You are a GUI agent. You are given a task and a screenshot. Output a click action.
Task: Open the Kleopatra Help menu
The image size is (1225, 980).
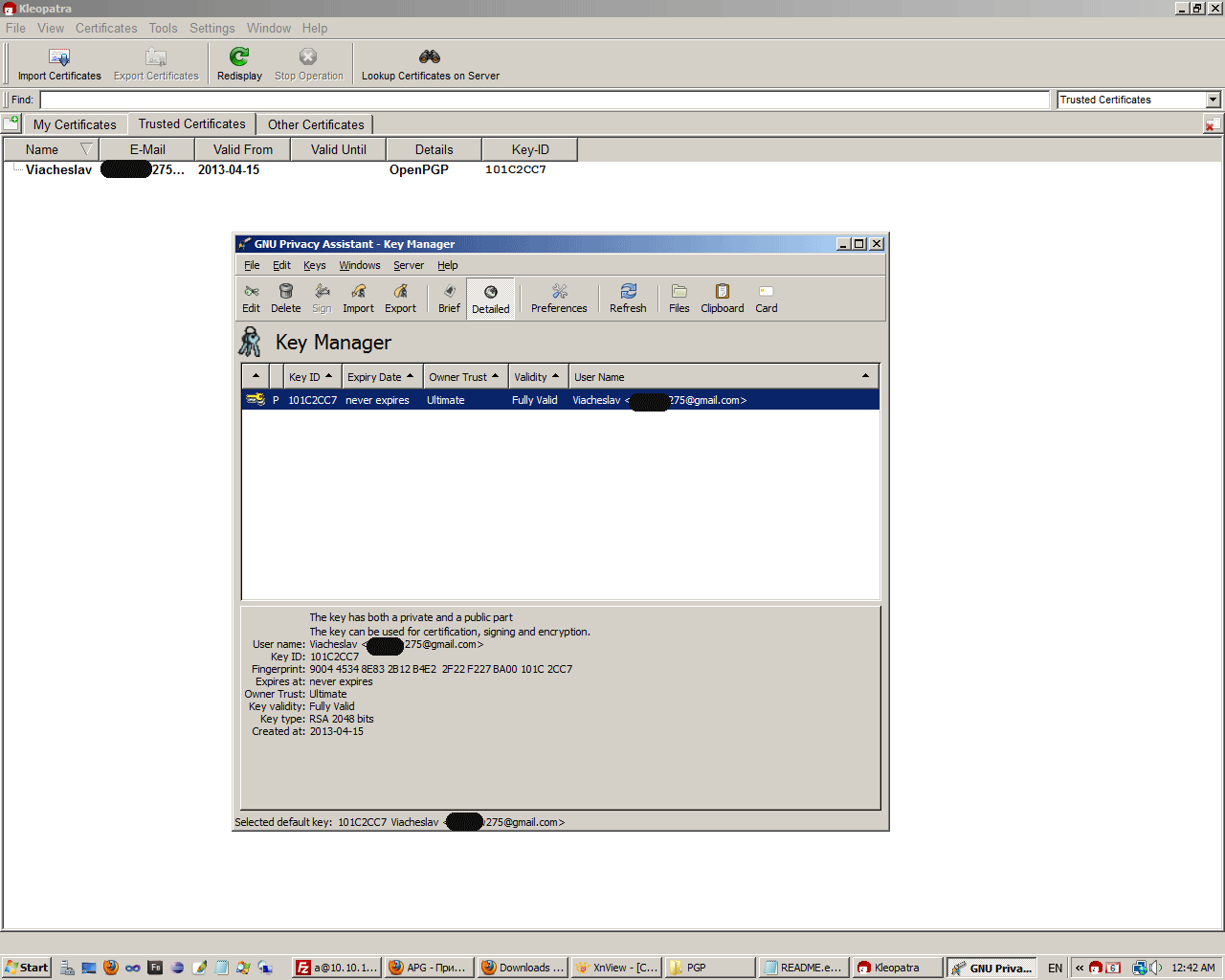[x=315, y=28]
